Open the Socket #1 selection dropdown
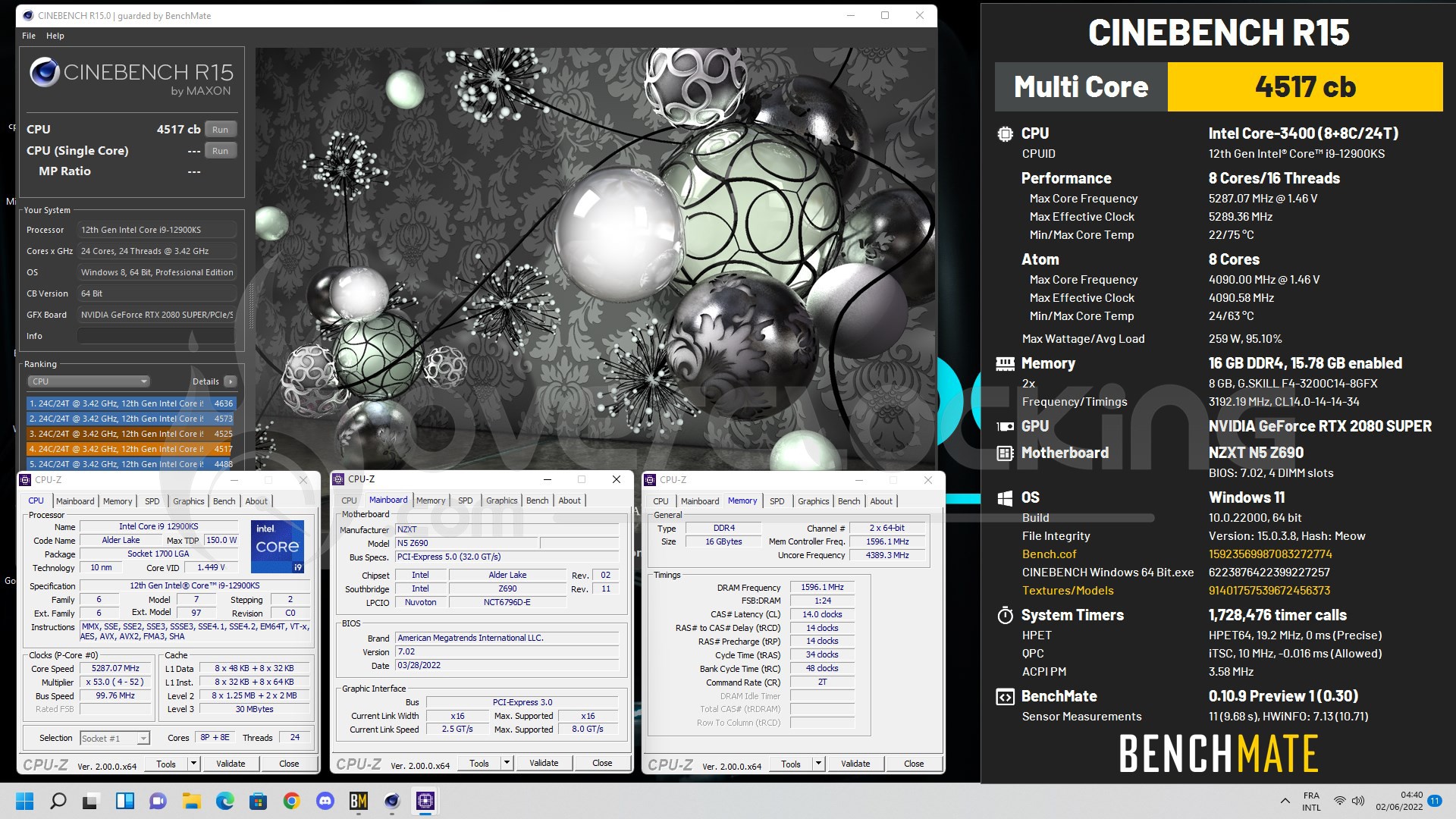1456x819 pixels. click(115, 738)
